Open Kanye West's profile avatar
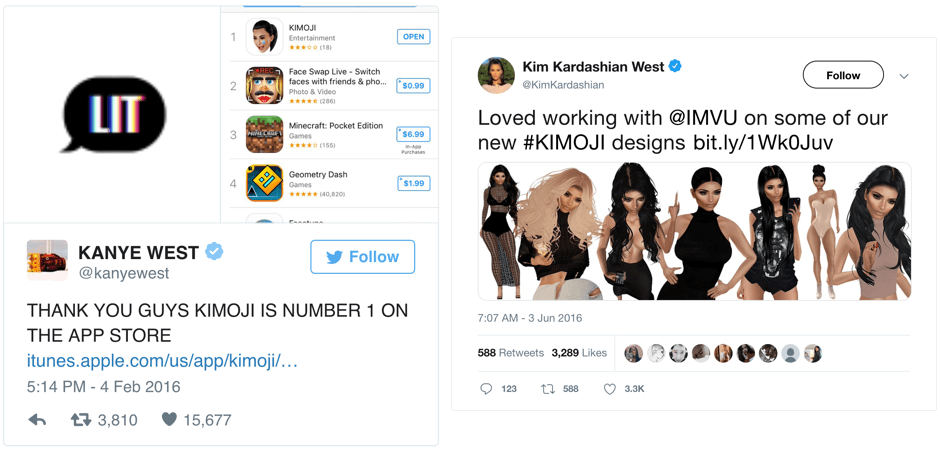 pyautogui.click(x=47, y=260)
